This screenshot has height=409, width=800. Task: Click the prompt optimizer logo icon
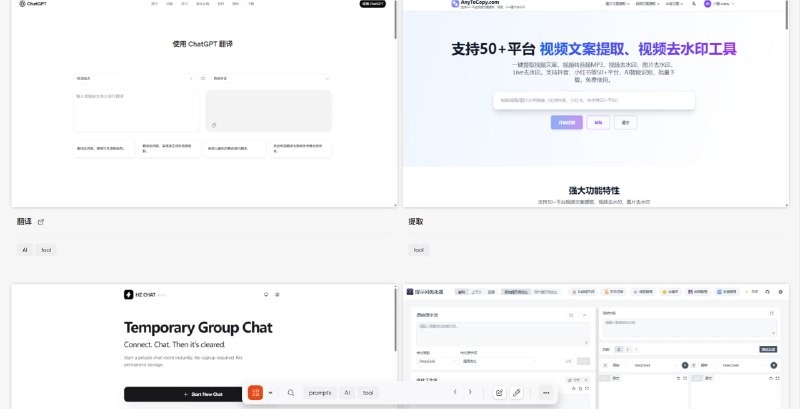click(410, 292)
